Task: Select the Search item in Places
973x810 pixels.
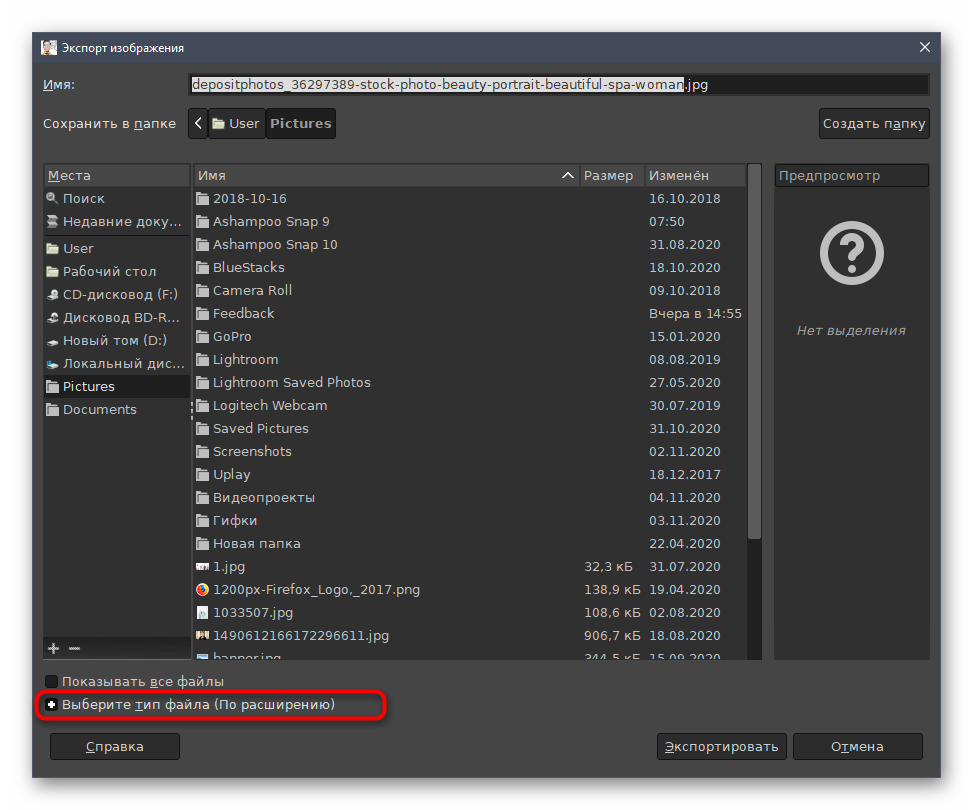Action: pyautogui.click(x=83, y=199)
